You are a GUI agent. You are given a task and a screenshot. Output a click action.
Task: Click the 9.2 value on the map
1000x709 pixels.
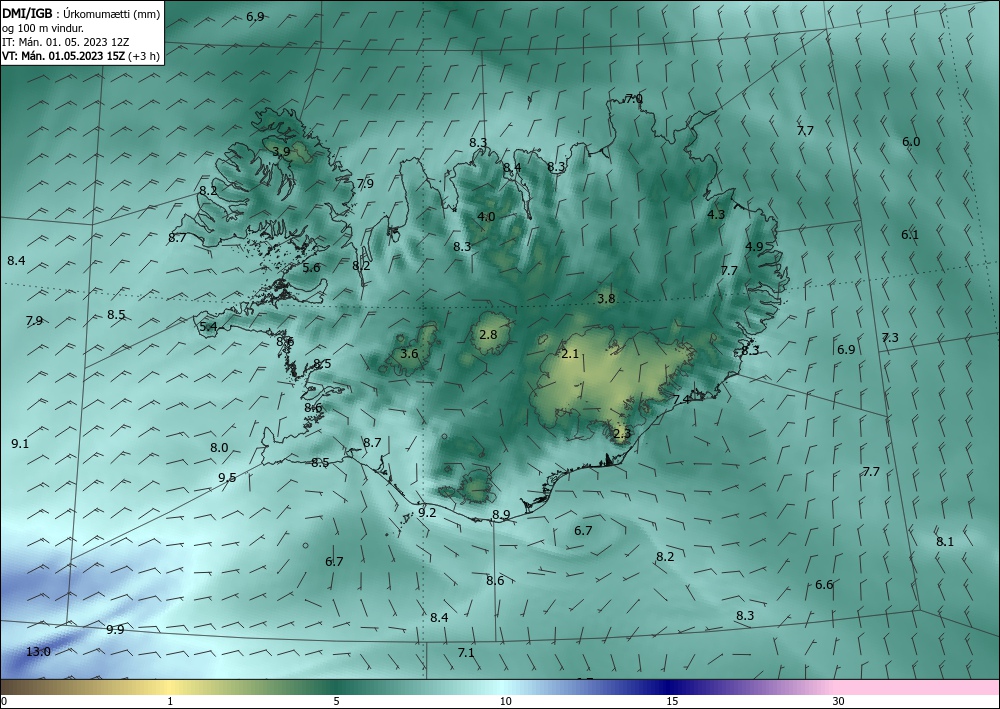[x=427, y=513]
